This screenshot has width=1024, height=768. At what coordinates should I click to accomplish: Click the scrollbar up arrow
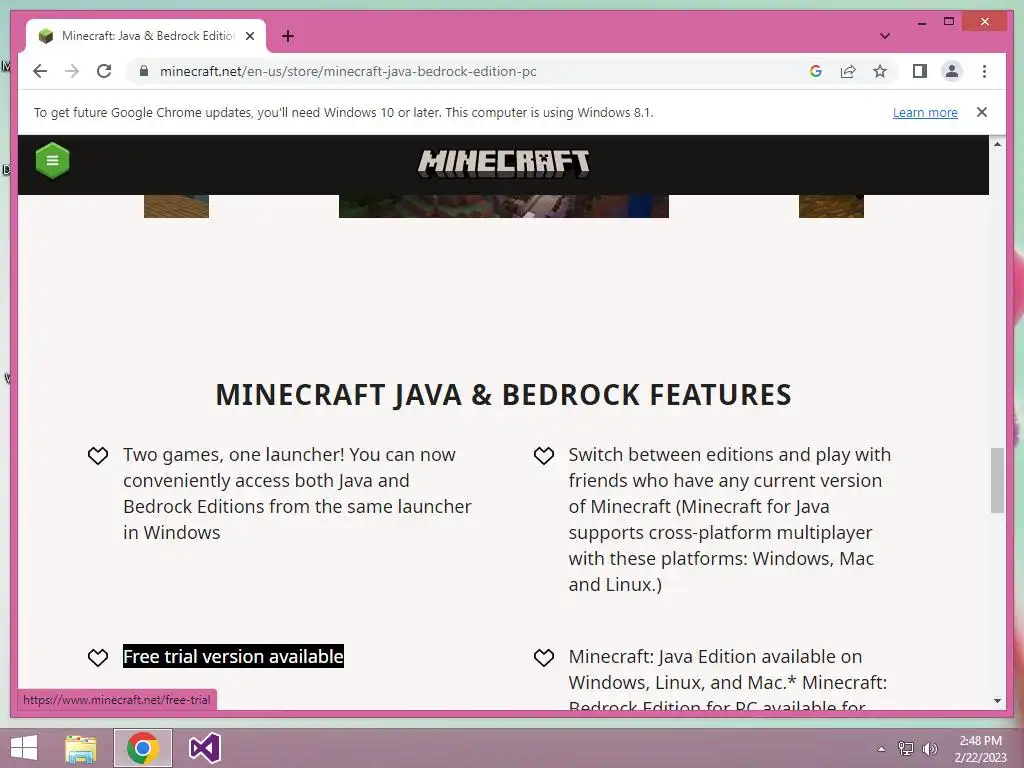(997, 144)
